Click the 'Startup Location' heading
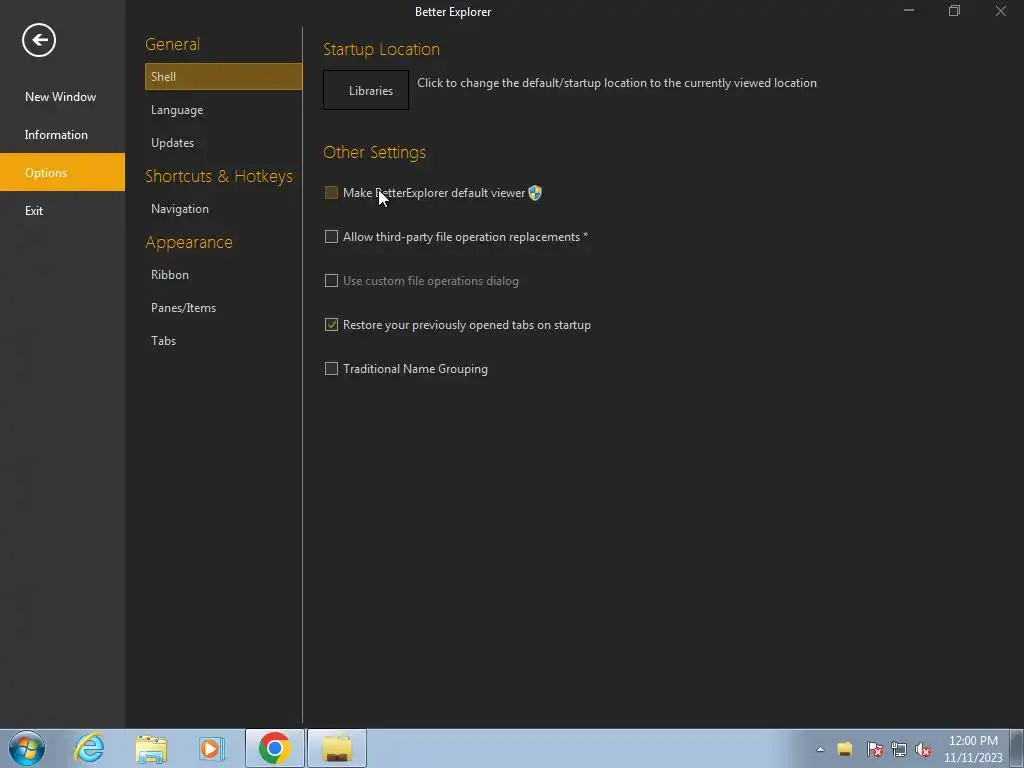The width and height of the screenshot is (1024, 768). [x=381, y=50]
